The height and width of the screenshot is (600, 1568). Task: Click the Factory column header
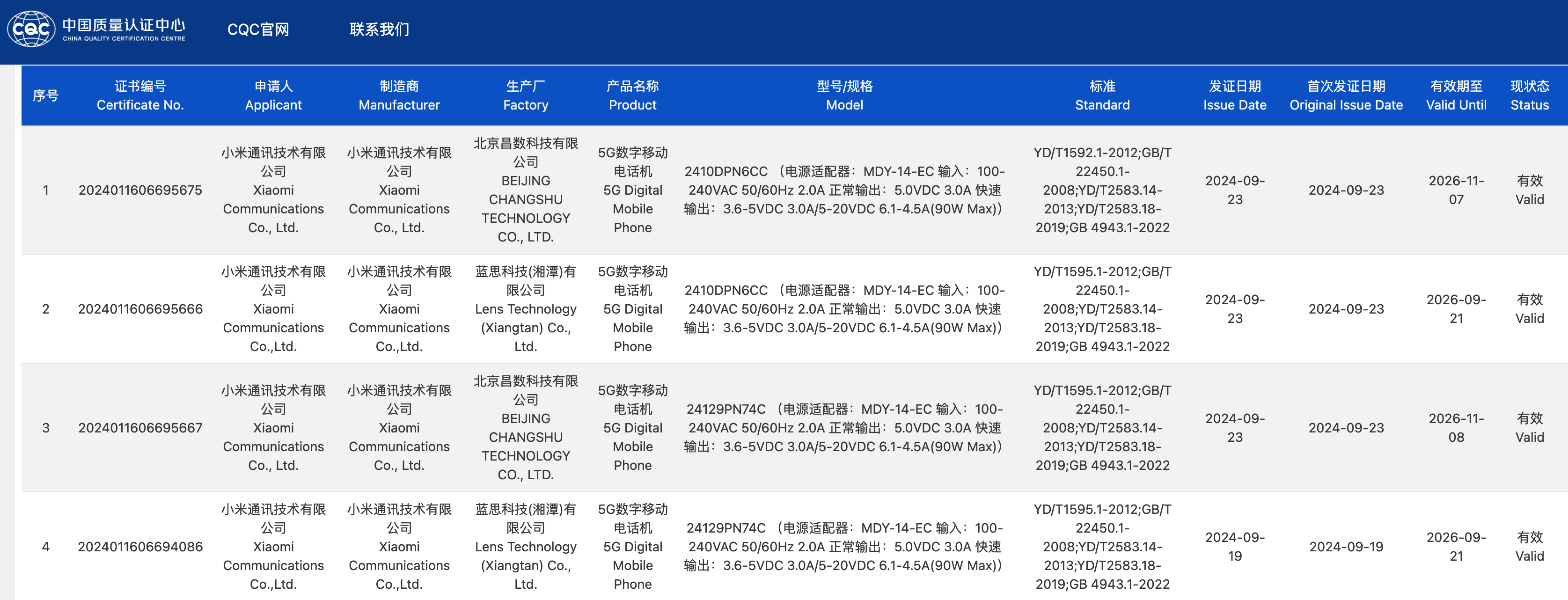[x=526, y=95]
